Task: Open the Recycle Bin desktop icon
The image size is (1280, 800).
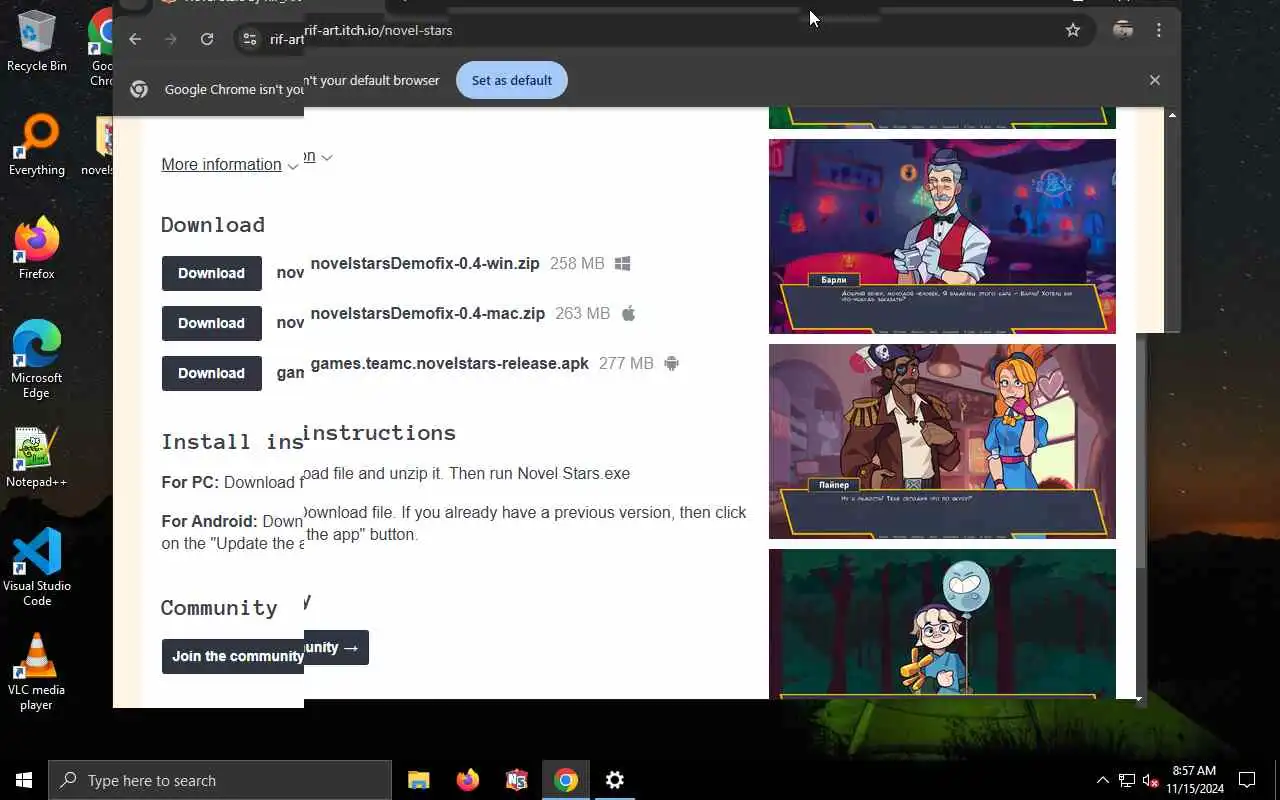Action: coord(37,40)
